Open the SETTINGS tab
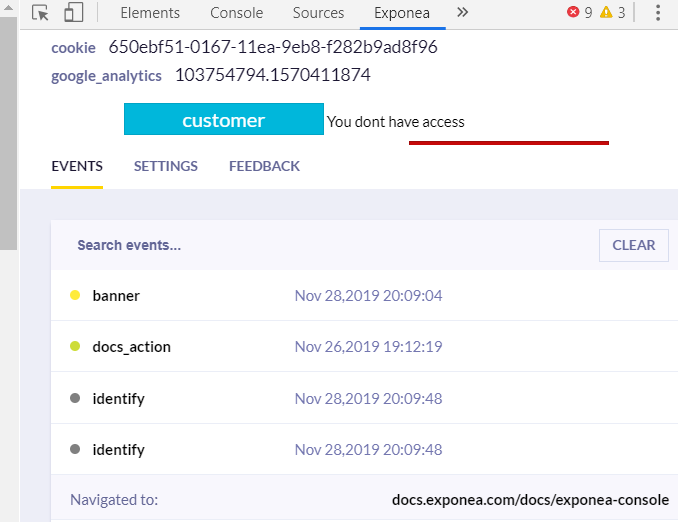 pos(166,167)
